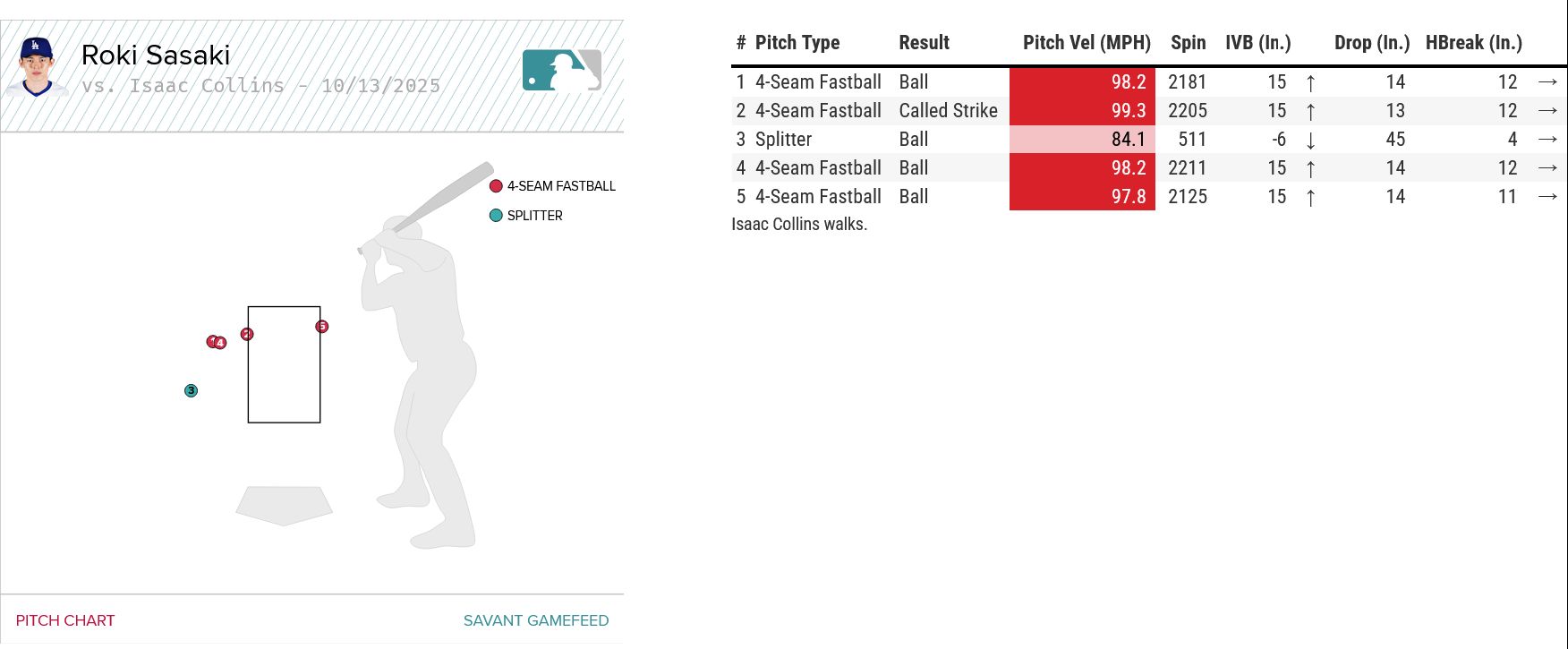The image size is (1568, 649).
Task: Select the 99.3 velocity cell
Action: click(x=1083, y=111)
